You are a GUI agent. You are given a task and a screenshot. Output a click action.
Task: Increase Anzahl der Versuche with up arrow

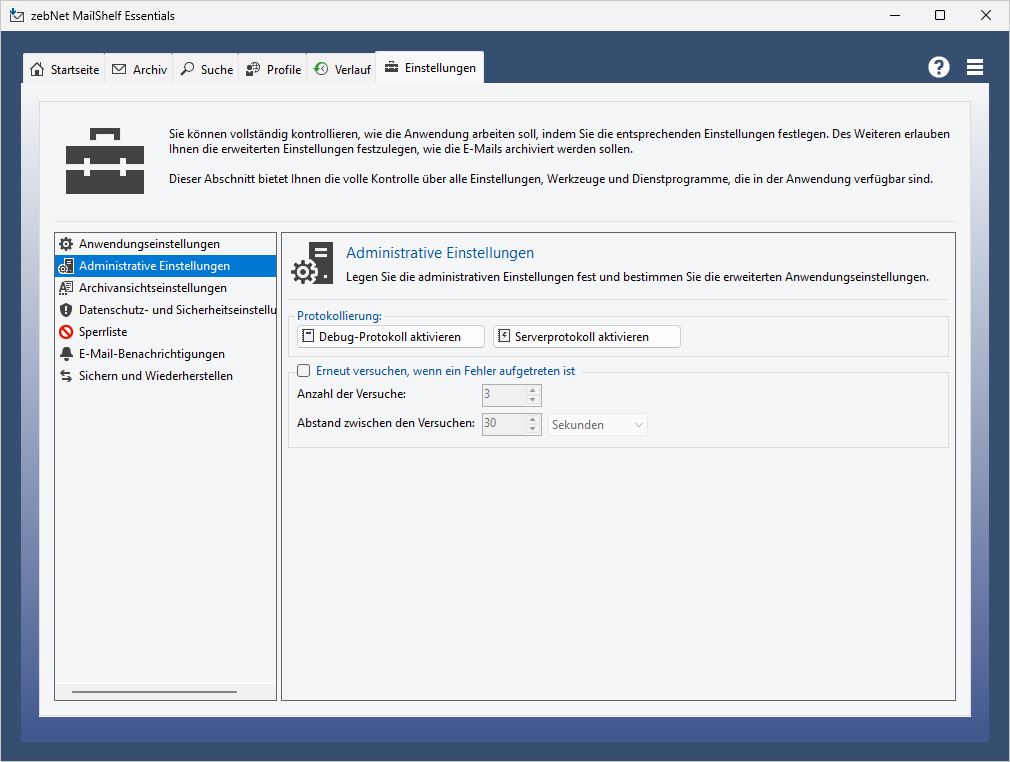point(533,389)
